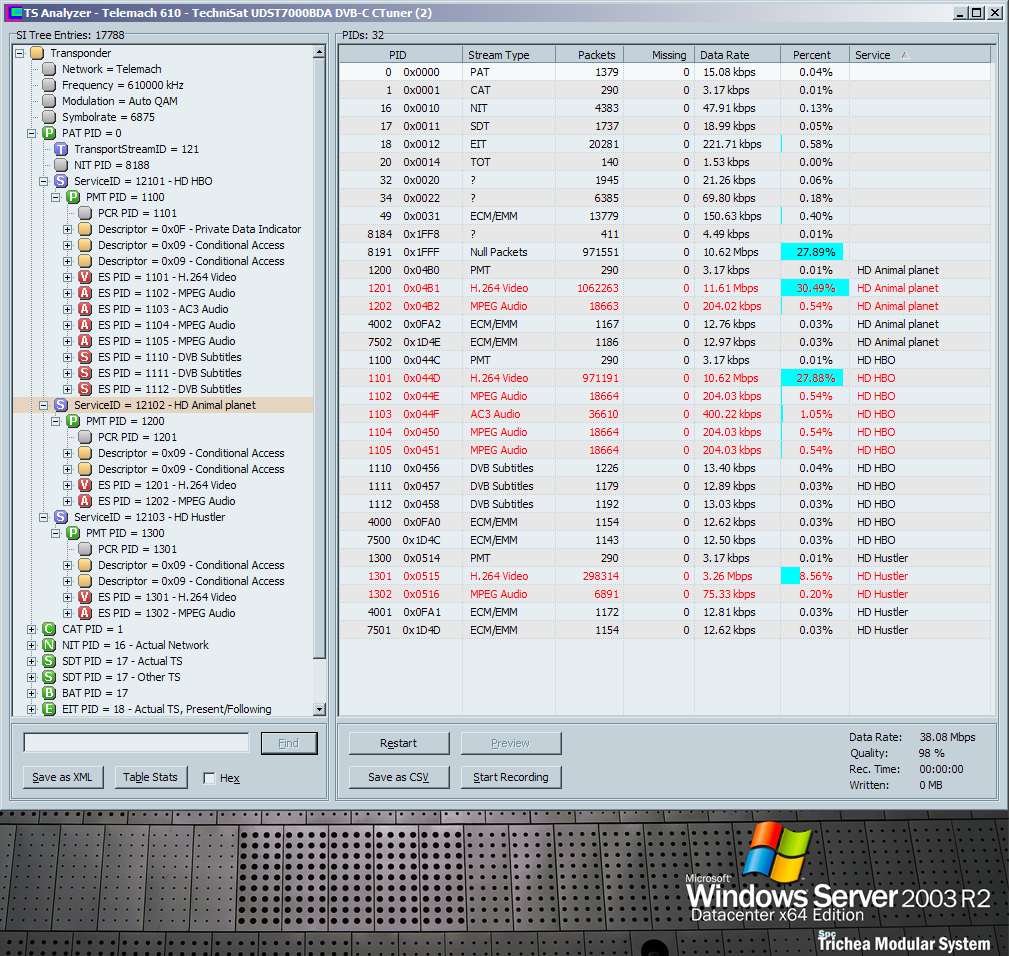Click the EIT PID = 18 green E icon
The image size is (1009, 956).
click(x=49, y=709)
